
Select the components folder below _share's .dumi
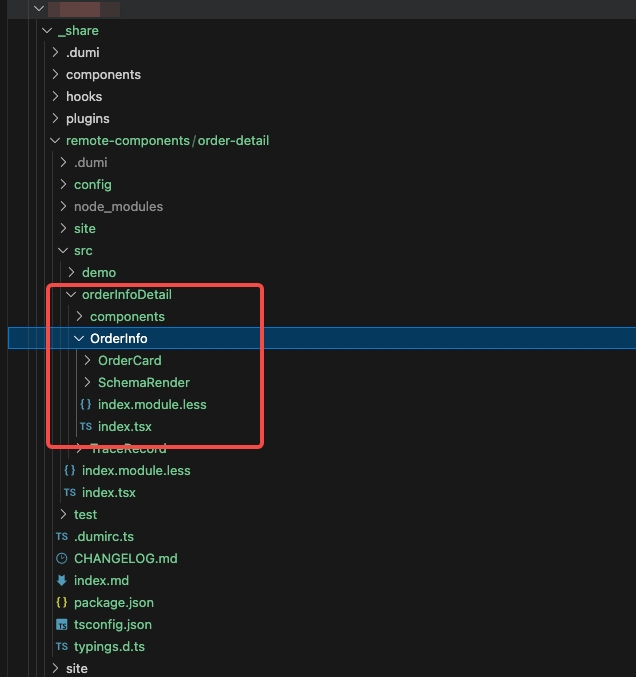coord(103,74)
